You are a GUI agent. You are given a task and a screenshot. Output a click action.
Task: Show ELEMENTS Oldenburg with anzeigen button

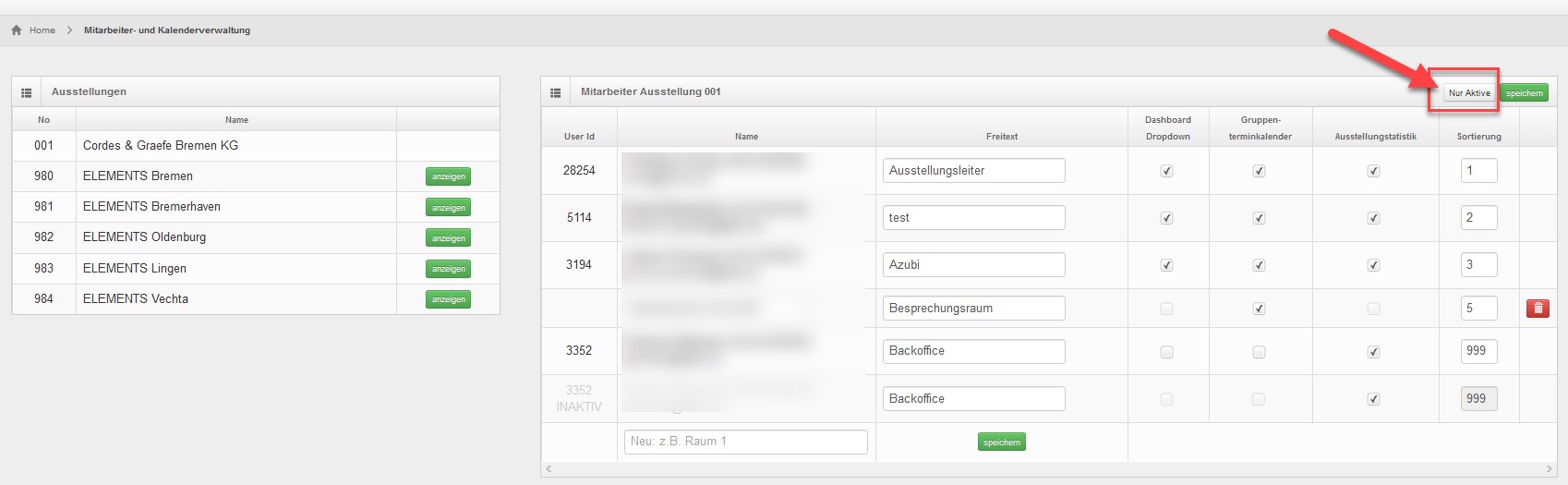point(449,238)
